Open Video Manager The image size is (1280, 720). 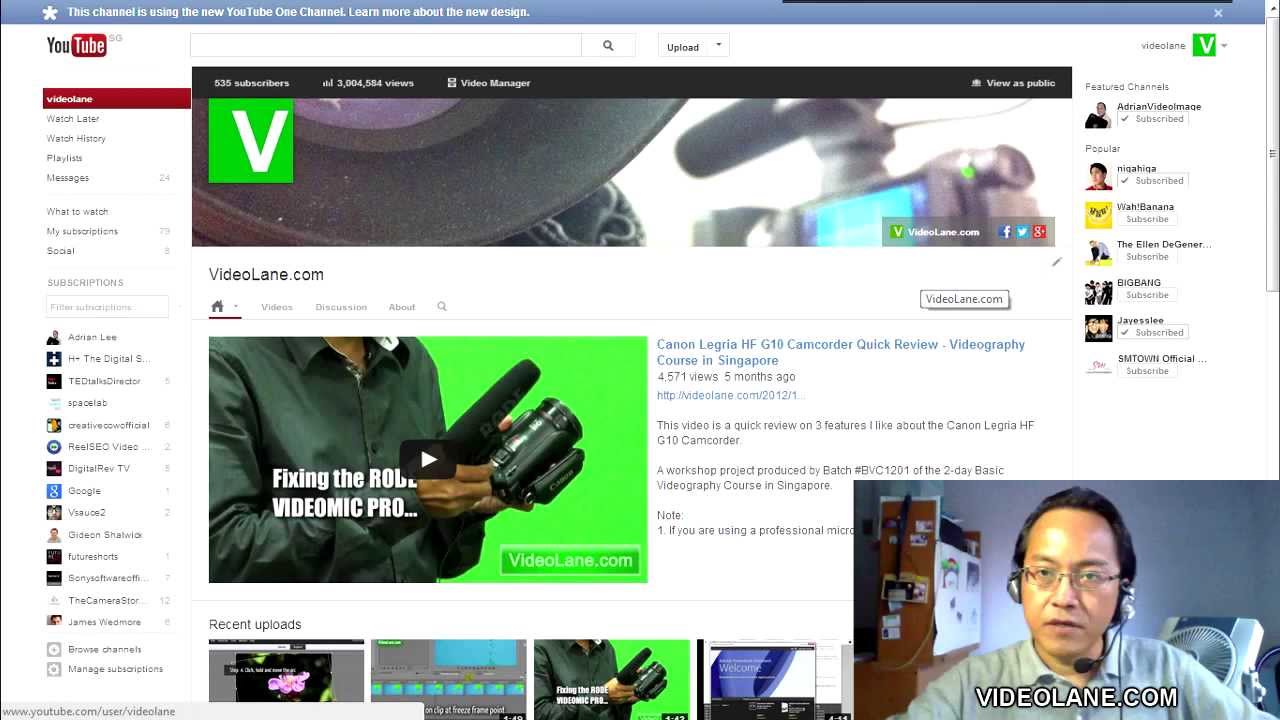tap(489, 83)
